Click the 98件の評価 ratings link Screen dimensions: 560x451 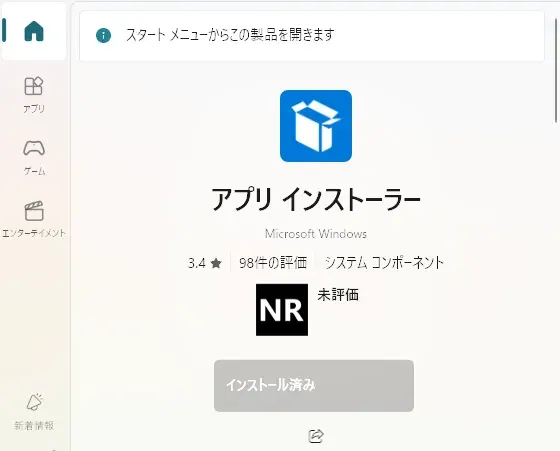click(273, 263)
